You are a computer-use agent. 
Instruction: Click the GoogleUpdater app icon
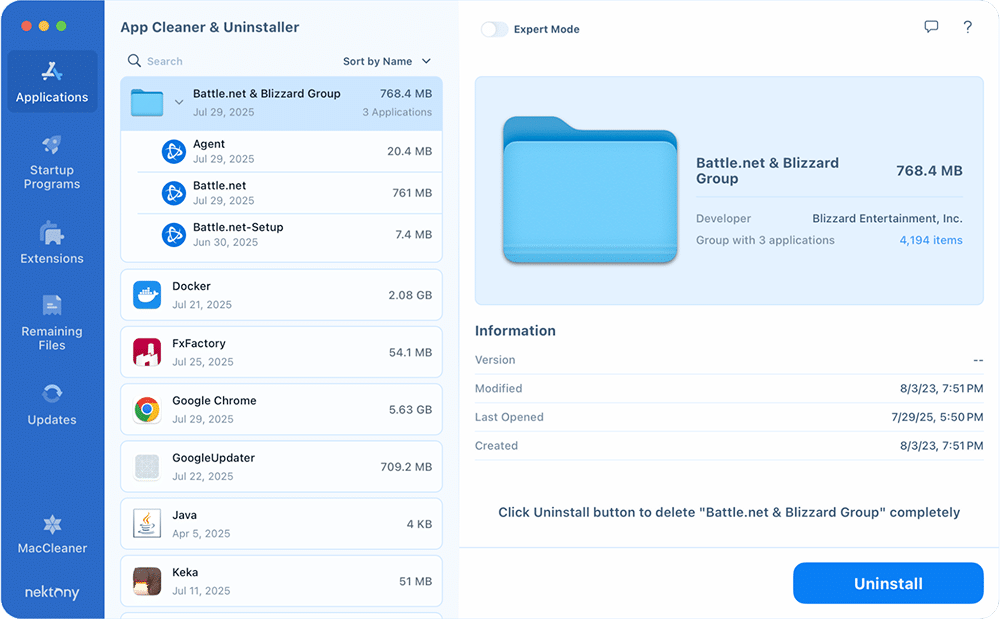(147, 467)
